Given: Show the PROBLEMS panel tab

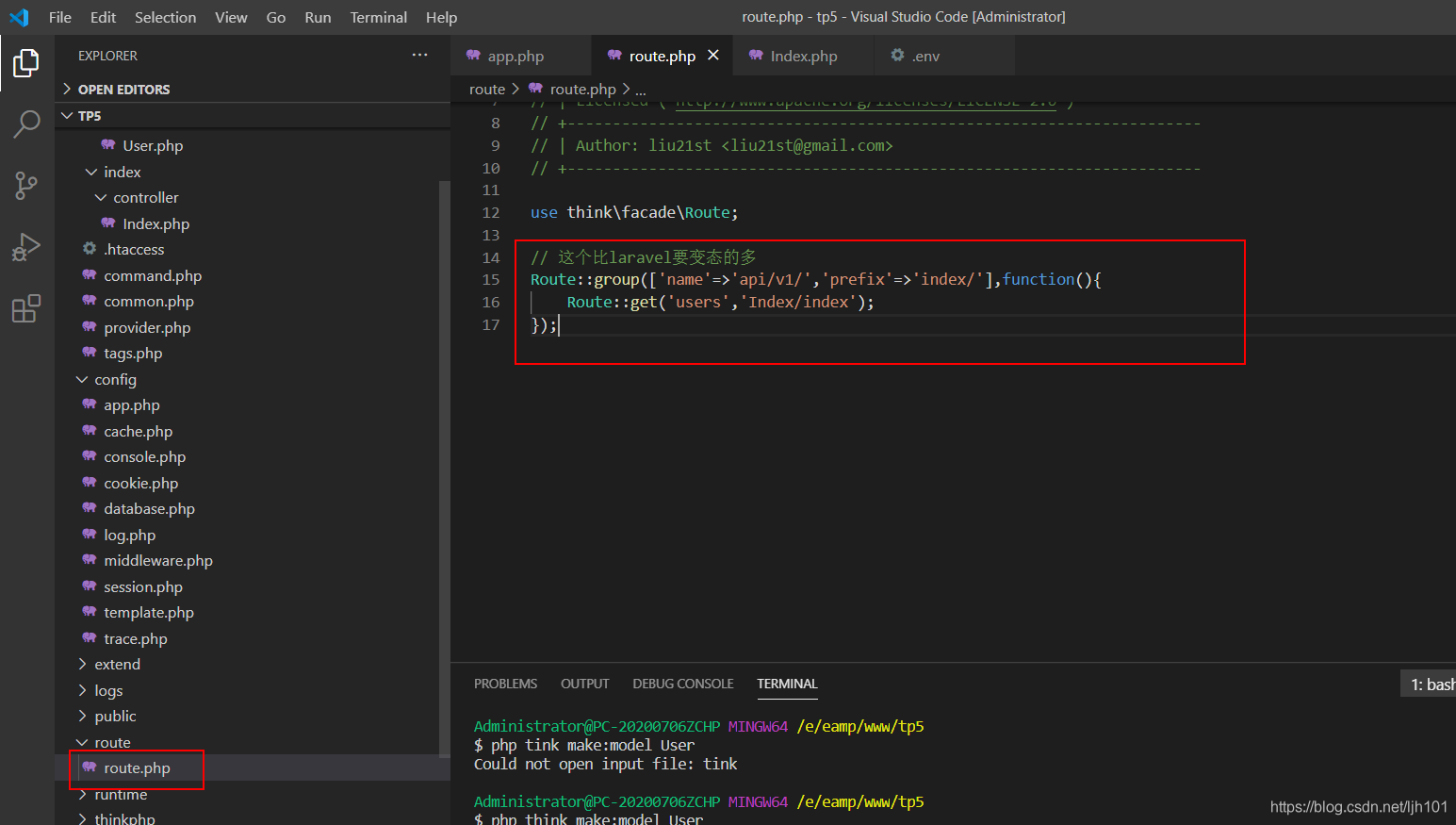Looking at the screenshot, I should (505, 684).
